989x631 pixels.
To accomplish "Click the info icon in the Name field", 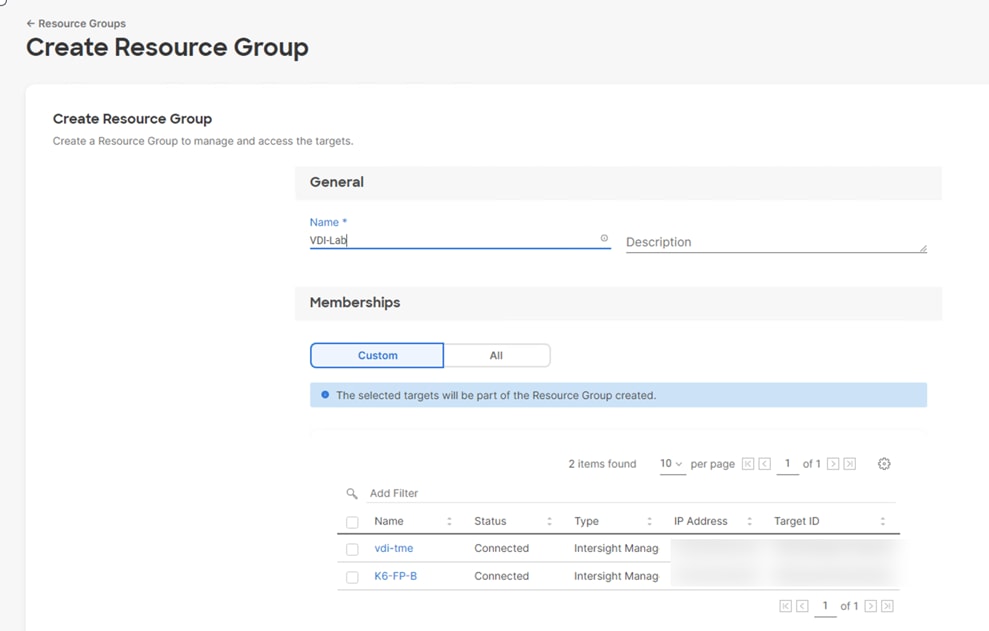I will tap(604, 239).
